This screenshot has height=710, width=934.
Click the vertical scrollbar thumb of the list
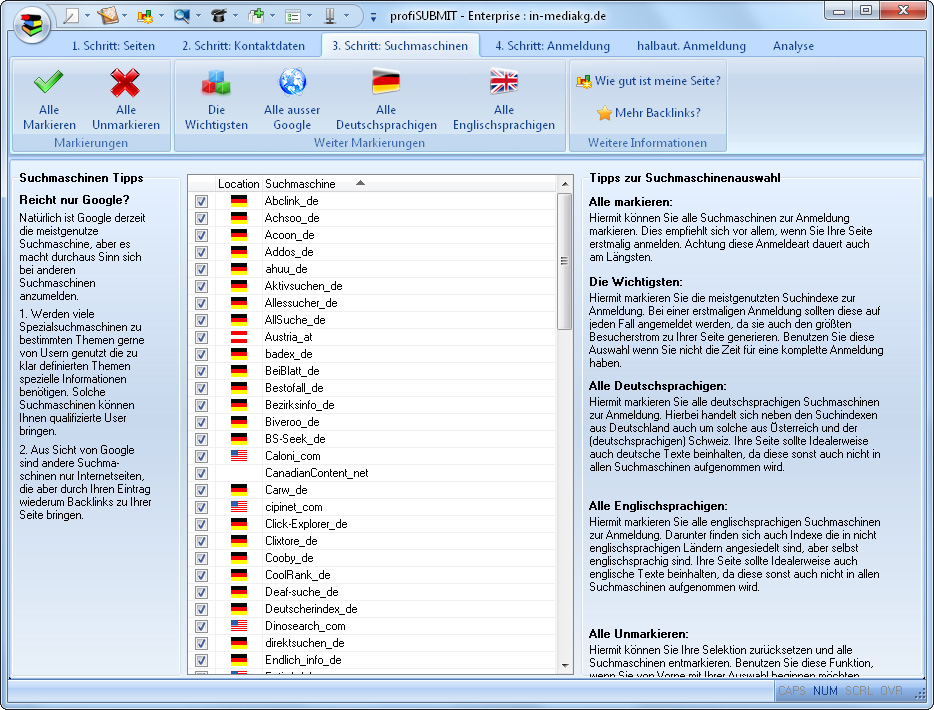click(x=565, y=261)
